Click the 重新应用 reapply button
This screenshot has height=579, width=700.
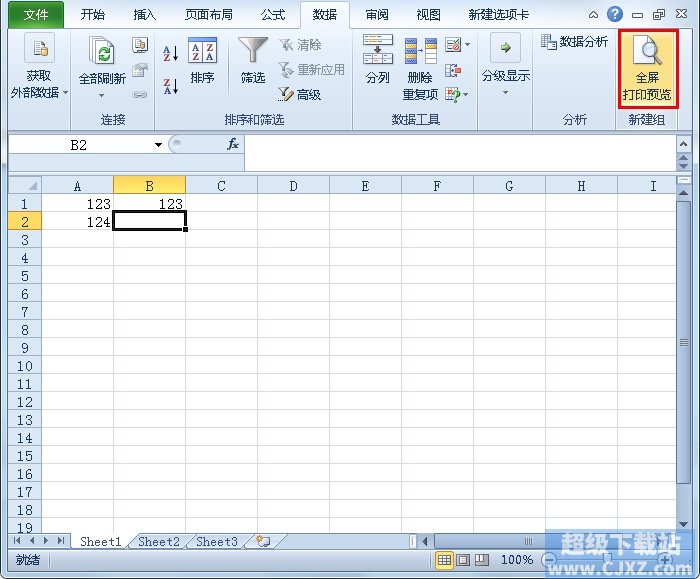[312, 70]
